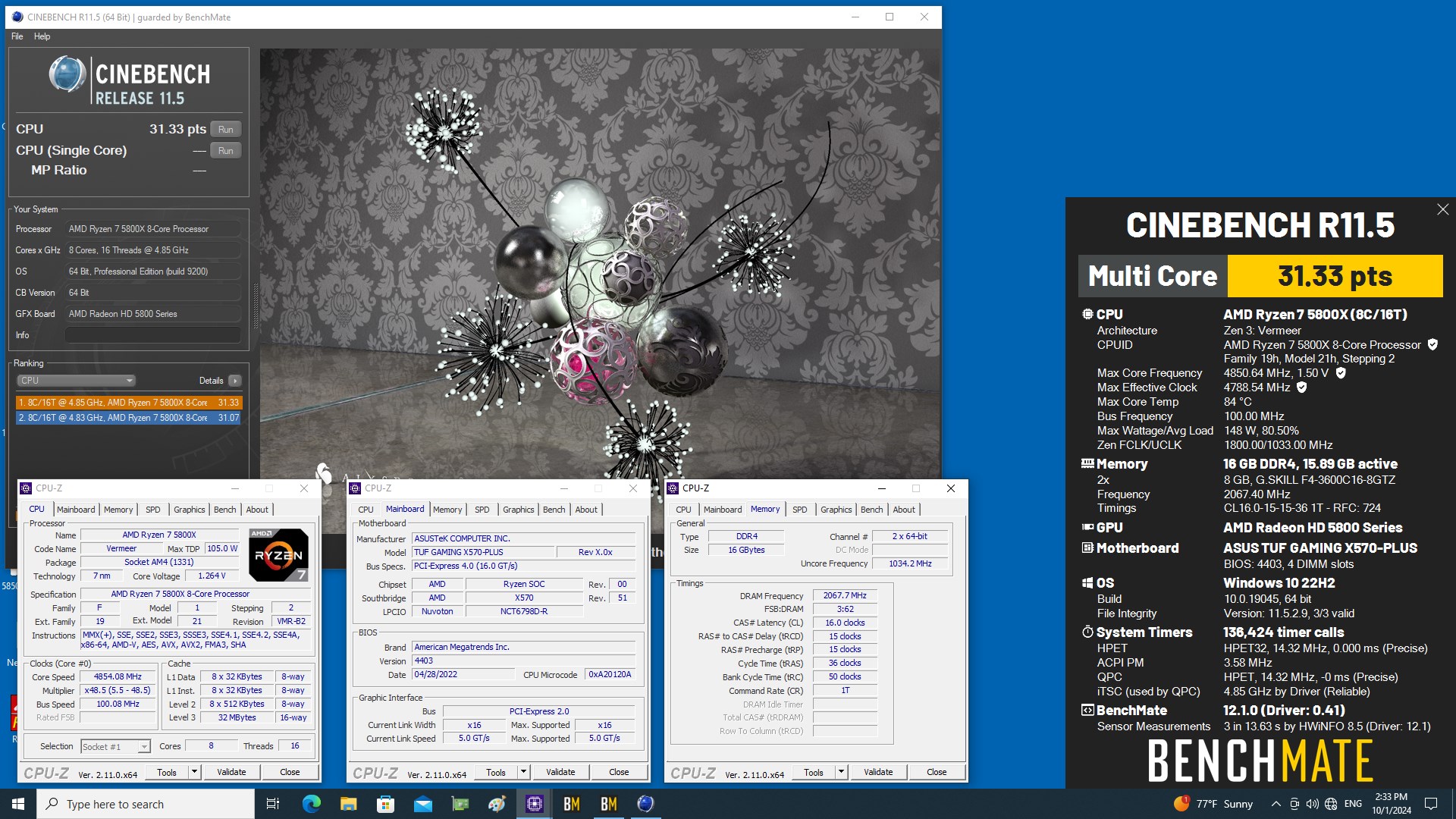Screen dimensions: 1456x819
Task: Open Tools dropdown arrow in CPU-Z CPU window
Action: [194, 772]
